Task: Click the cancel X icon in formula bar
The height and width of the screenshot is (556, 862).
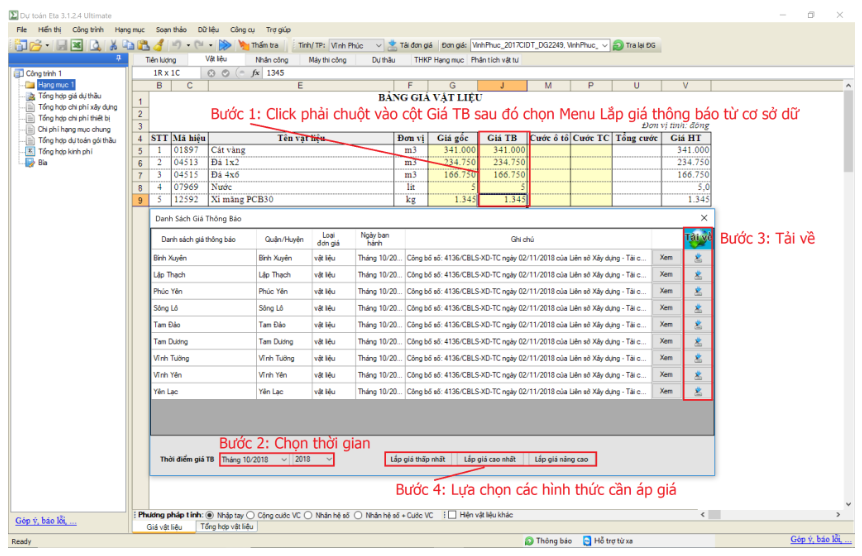Action: (211, 73)
